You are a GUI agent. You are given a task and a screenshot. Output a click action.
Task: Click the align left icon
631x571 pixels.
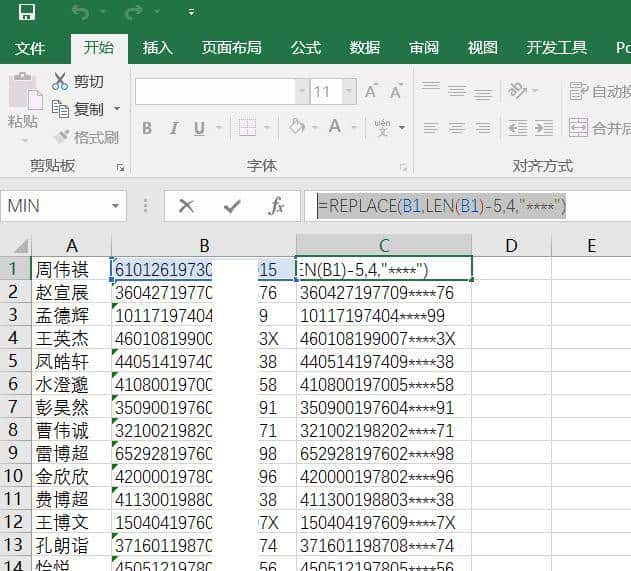[x=431, y=128]
